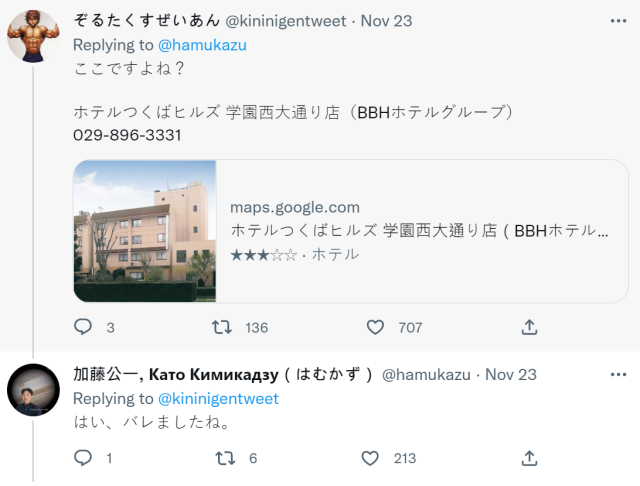The width and height of the screenshot is (640, 486).
Task: Like the tweet with 707 likes
Action: 376,327
